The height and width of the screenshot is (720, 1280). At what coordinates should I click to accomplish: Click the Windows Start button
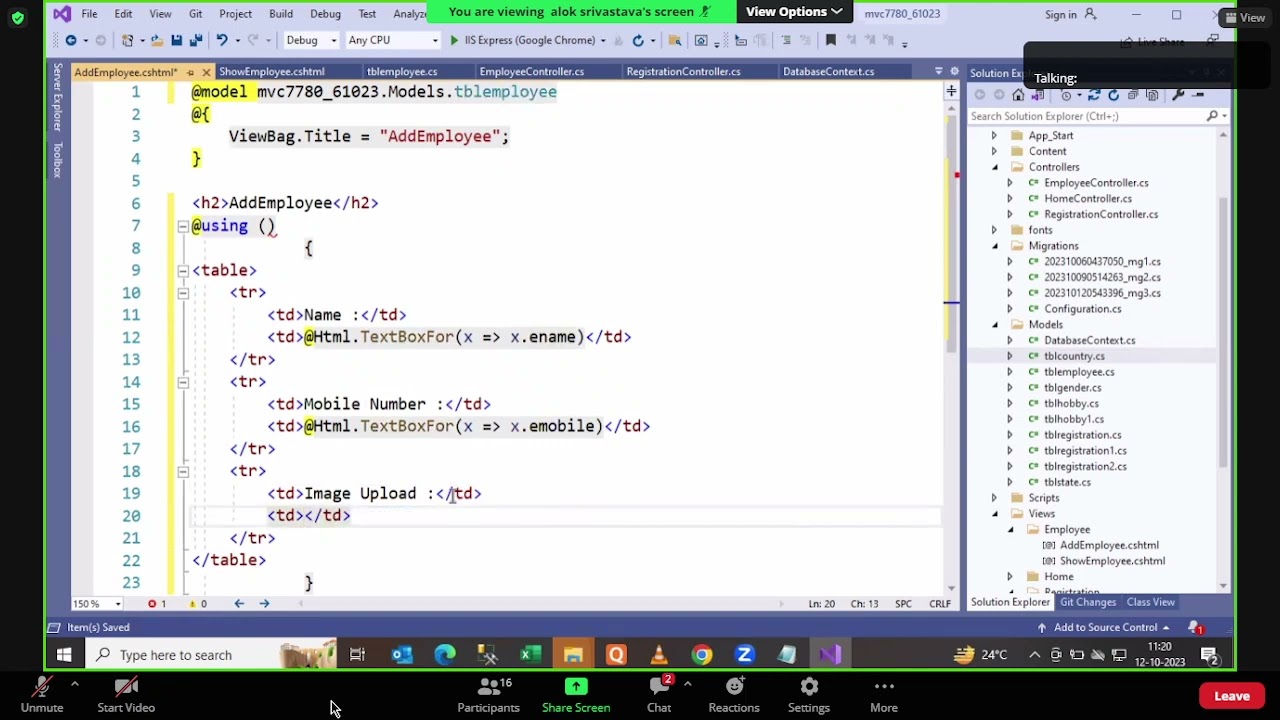[x=64, y=655]
